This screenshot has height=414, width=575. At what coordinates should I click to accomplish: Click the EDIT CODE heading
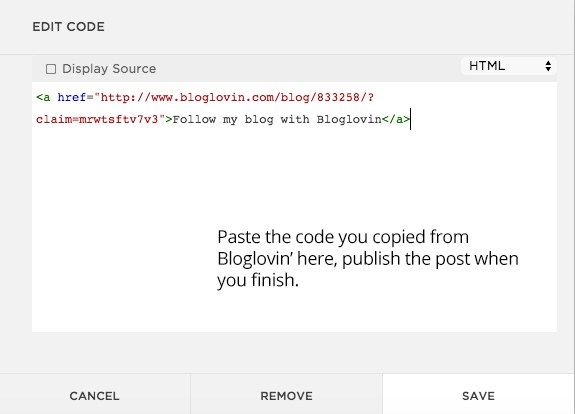tap(69, 27)
